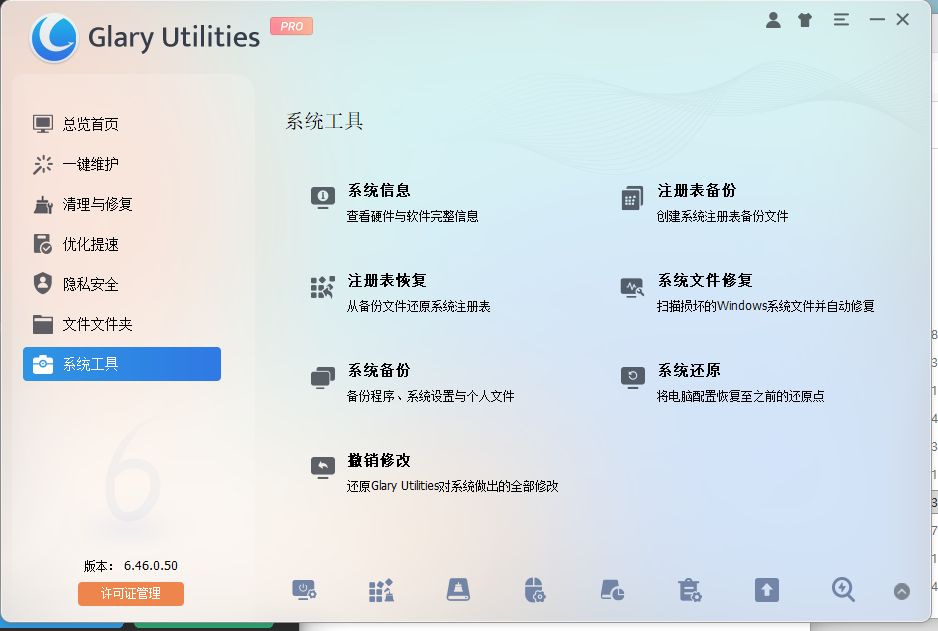This screenshot has height=631, width=938.
Task: Go to 清理与修复 section
Action: [122, 204]
